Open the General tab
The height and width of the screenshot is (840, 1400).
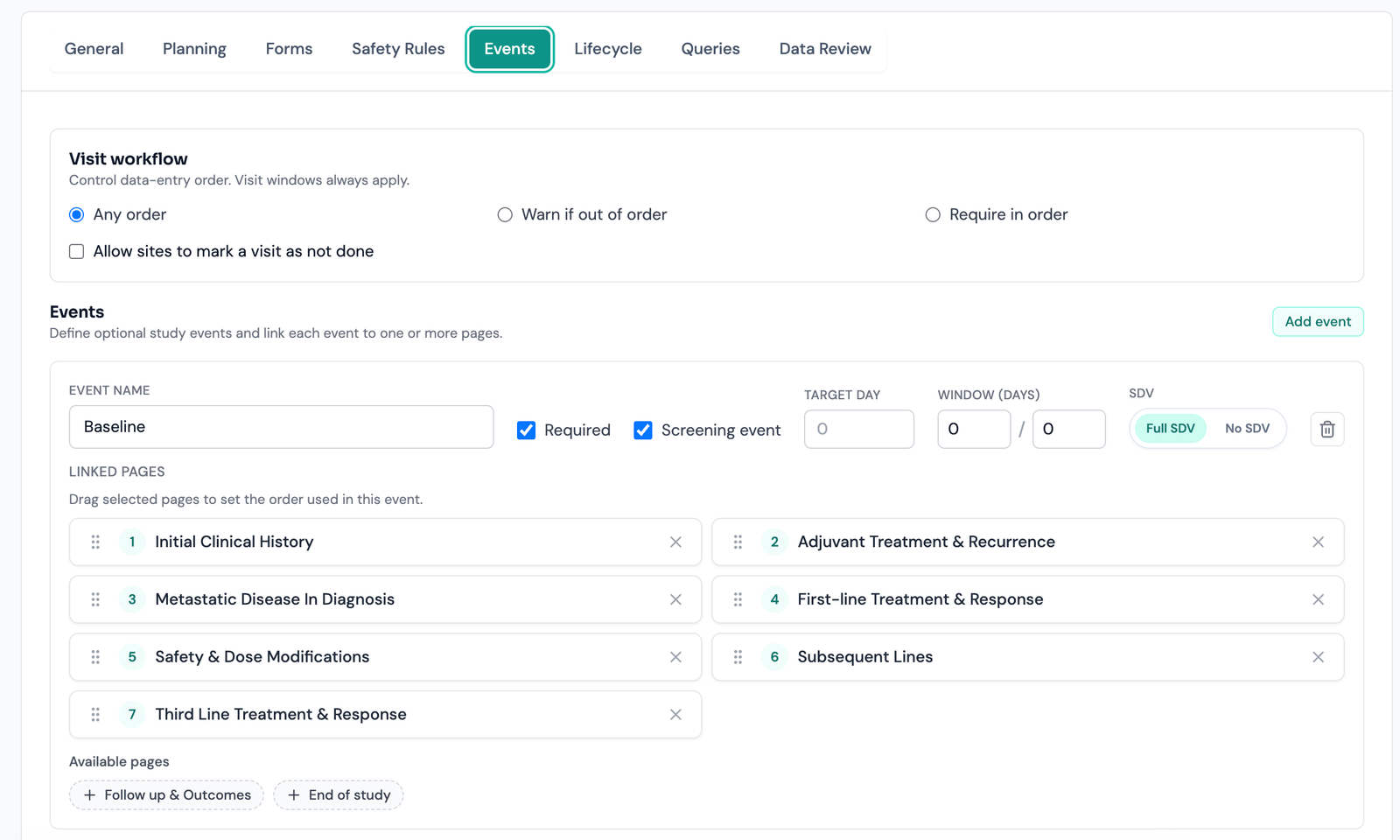coord(94,49)
